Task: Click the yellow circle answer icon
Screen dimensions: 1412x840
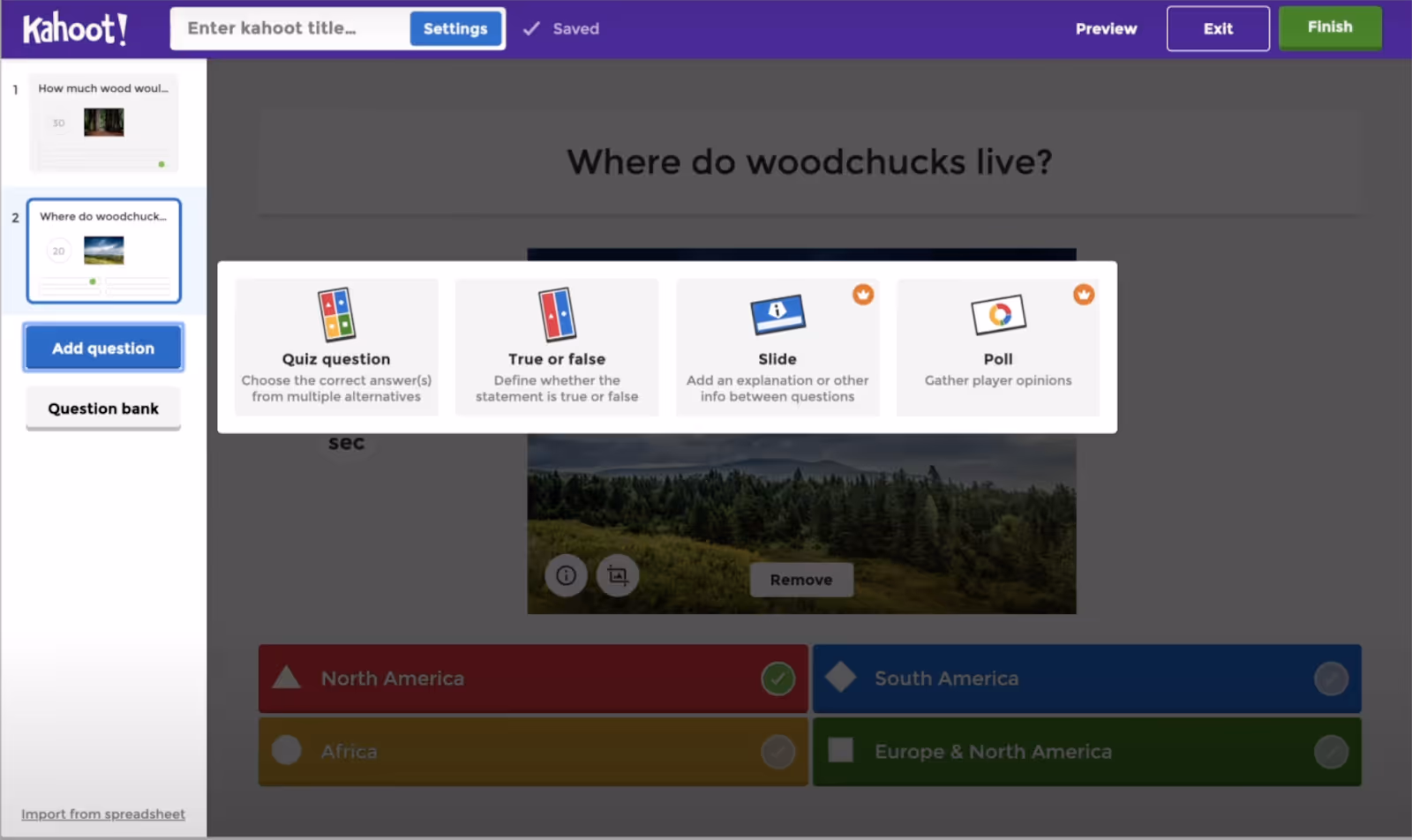Action: click(x=287, y=750)
